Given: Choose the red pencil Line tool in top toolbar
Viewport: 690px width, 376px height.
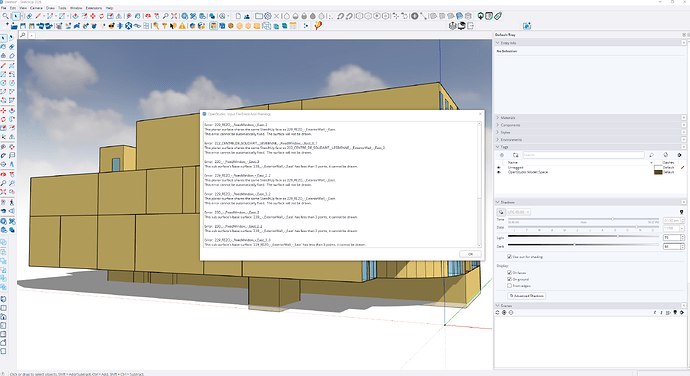Looking at the screenshot, I should (x=38, y=16).
